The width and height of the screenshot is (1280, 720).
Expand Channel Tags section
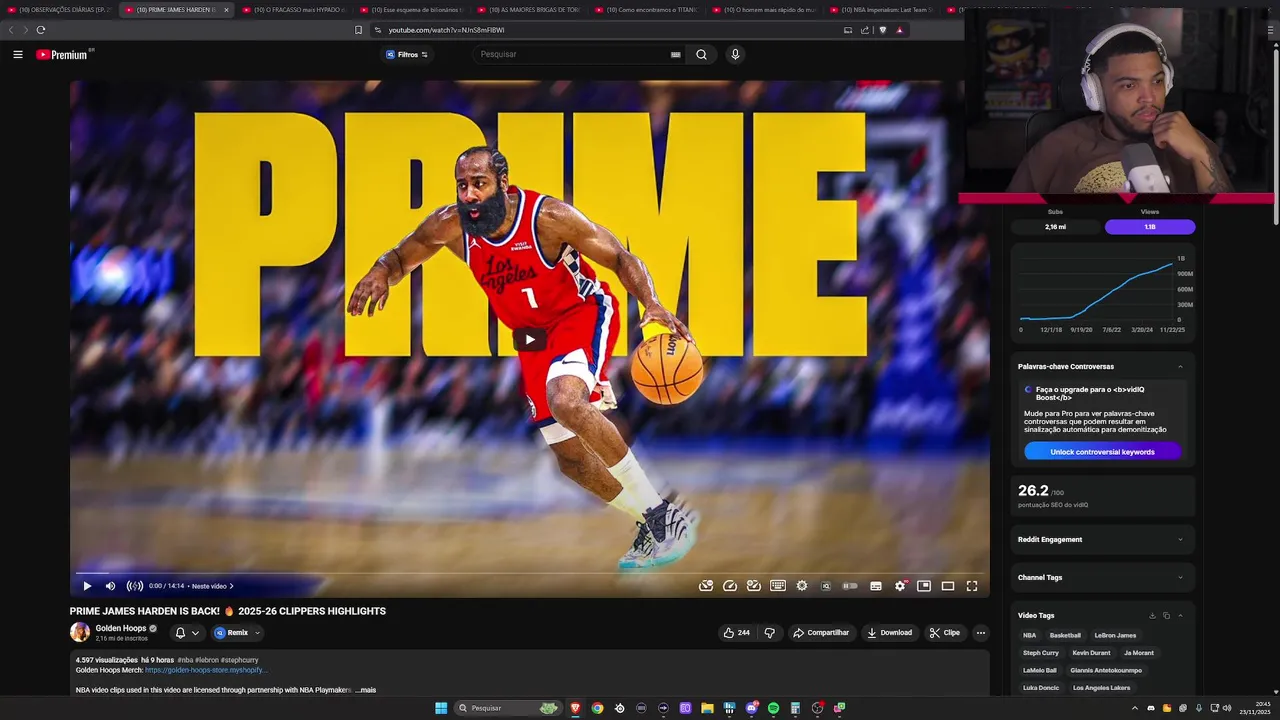(1102, 577)
